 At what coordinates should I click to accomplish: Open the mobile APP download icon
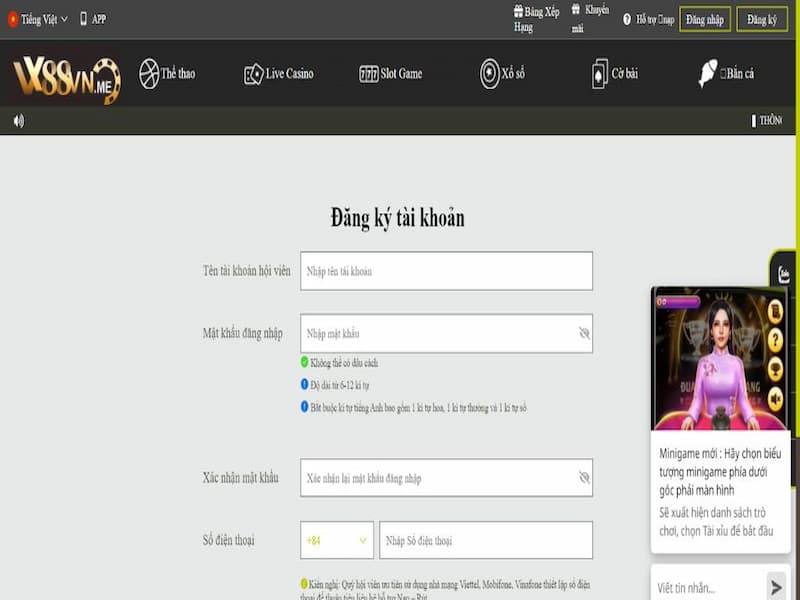(x=84, y=19)
